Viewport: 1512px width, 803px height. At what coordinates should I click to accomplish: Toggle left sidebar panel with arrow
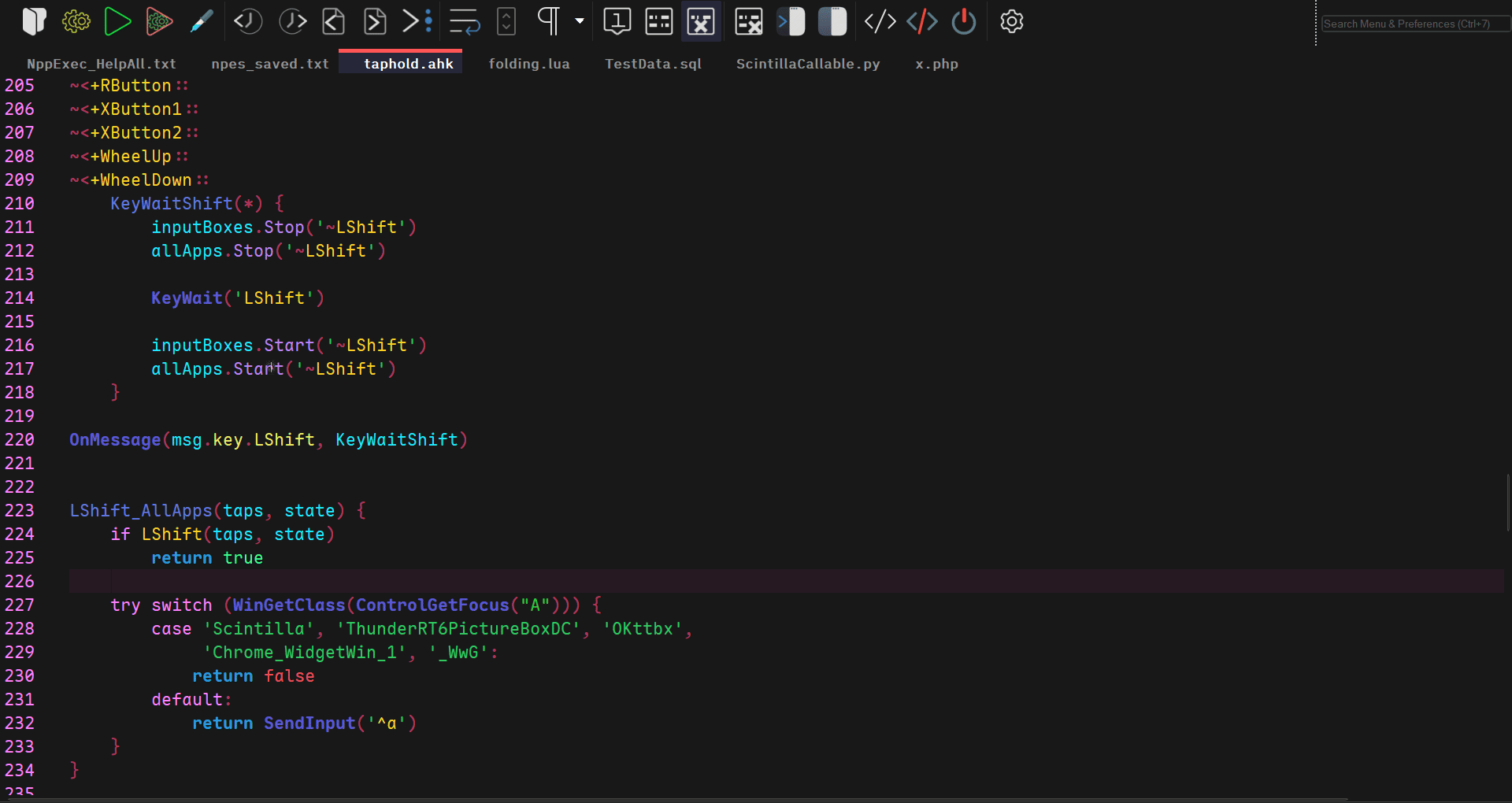[791, 21]
